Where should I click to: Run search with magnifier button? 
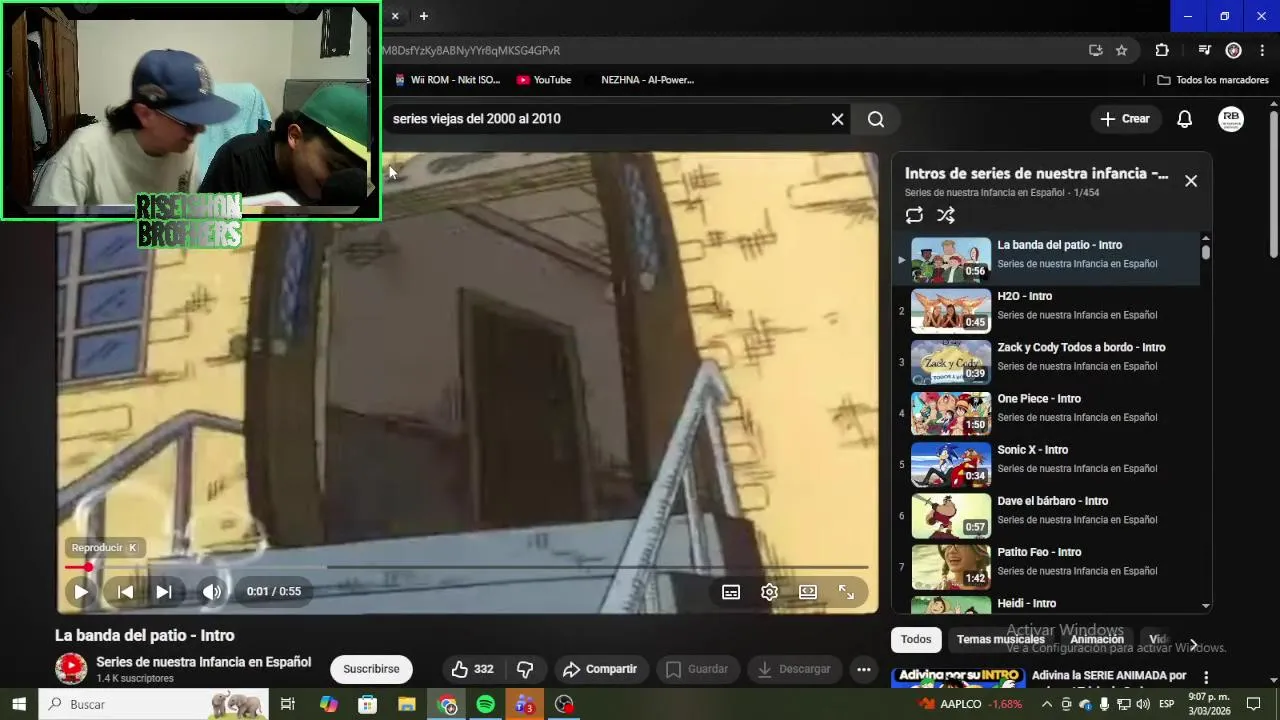[876, 119]
